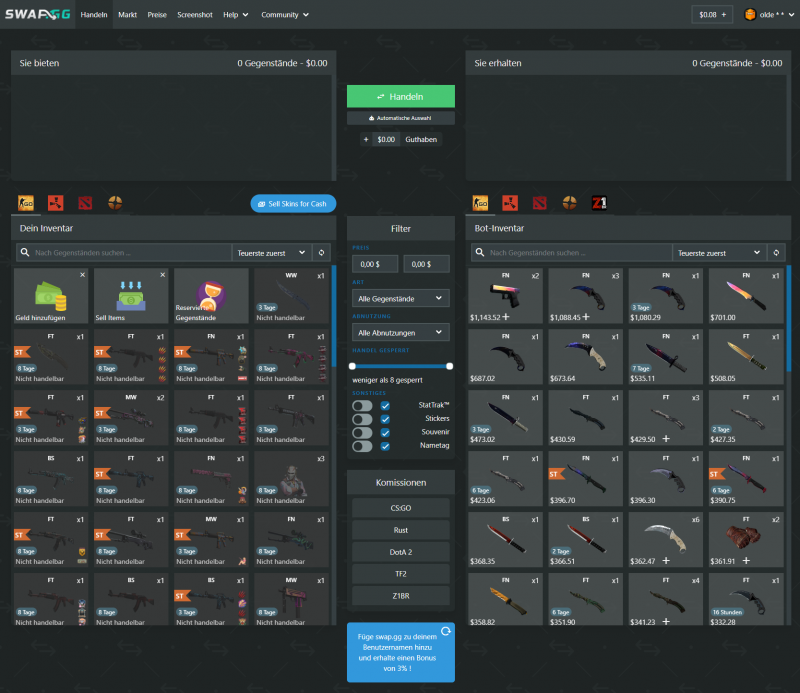The width and height of the screenshot is (800, 693).
Task: Open Reservierte Gegenstände hourglass card
Action: (x=211, y=295)
